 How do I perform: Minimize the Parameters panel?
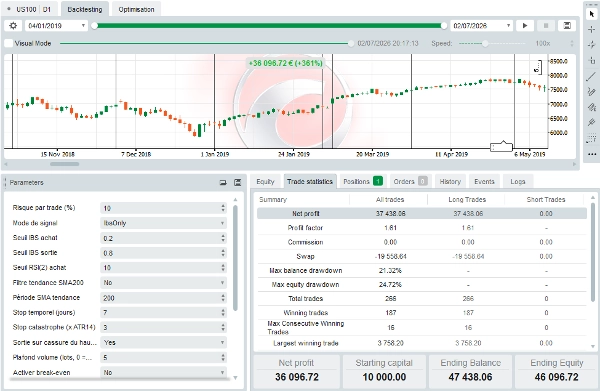click(223, 182)
